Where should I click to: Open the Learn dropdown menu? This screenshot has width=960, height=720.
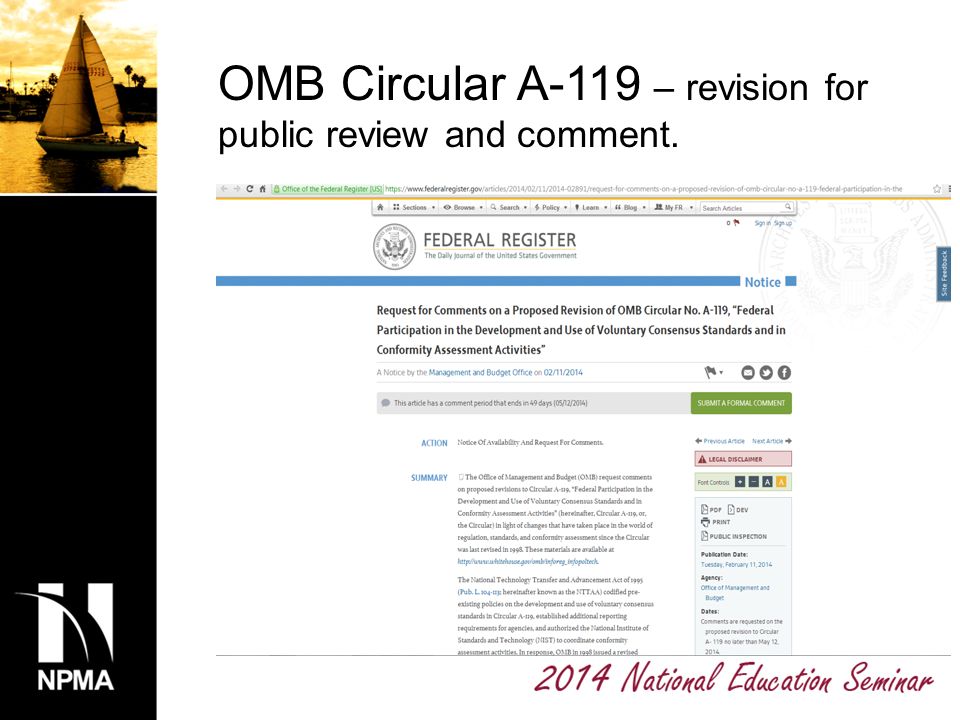(590, 208)
